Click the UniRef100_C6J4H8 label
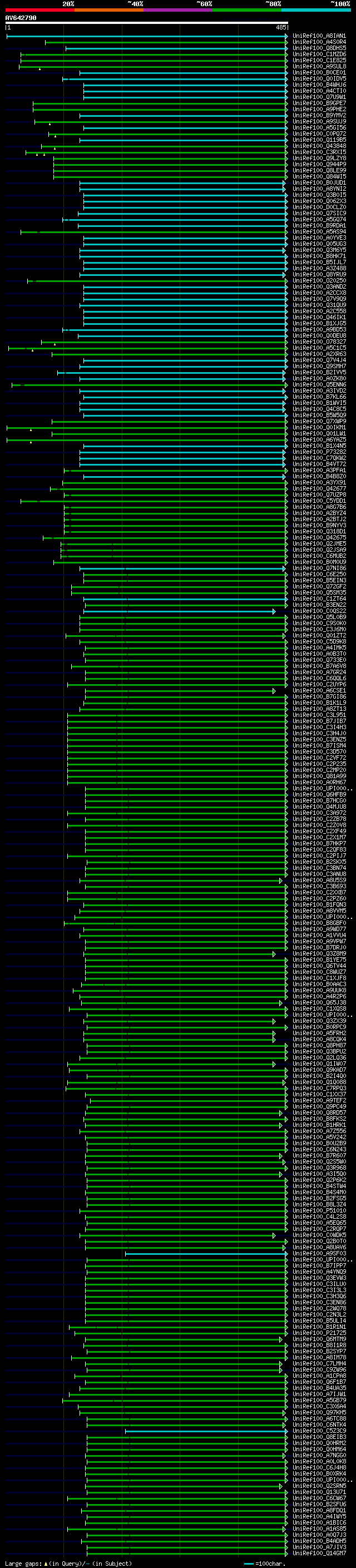The height and width of the screenshot is (1568, 356). 319,1468
